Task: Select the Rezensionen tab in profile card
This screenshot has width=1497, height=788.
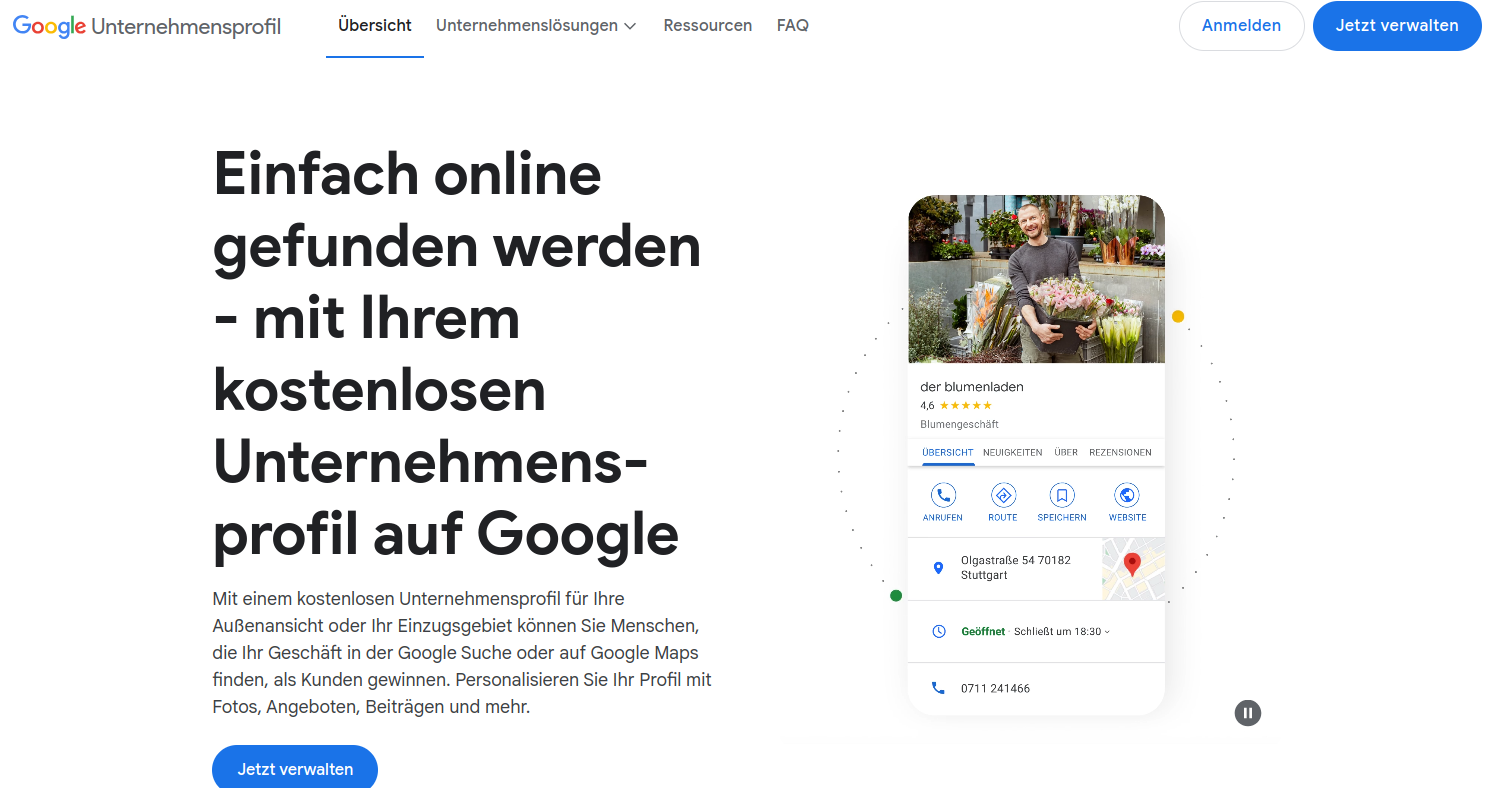Action: 1120,452
